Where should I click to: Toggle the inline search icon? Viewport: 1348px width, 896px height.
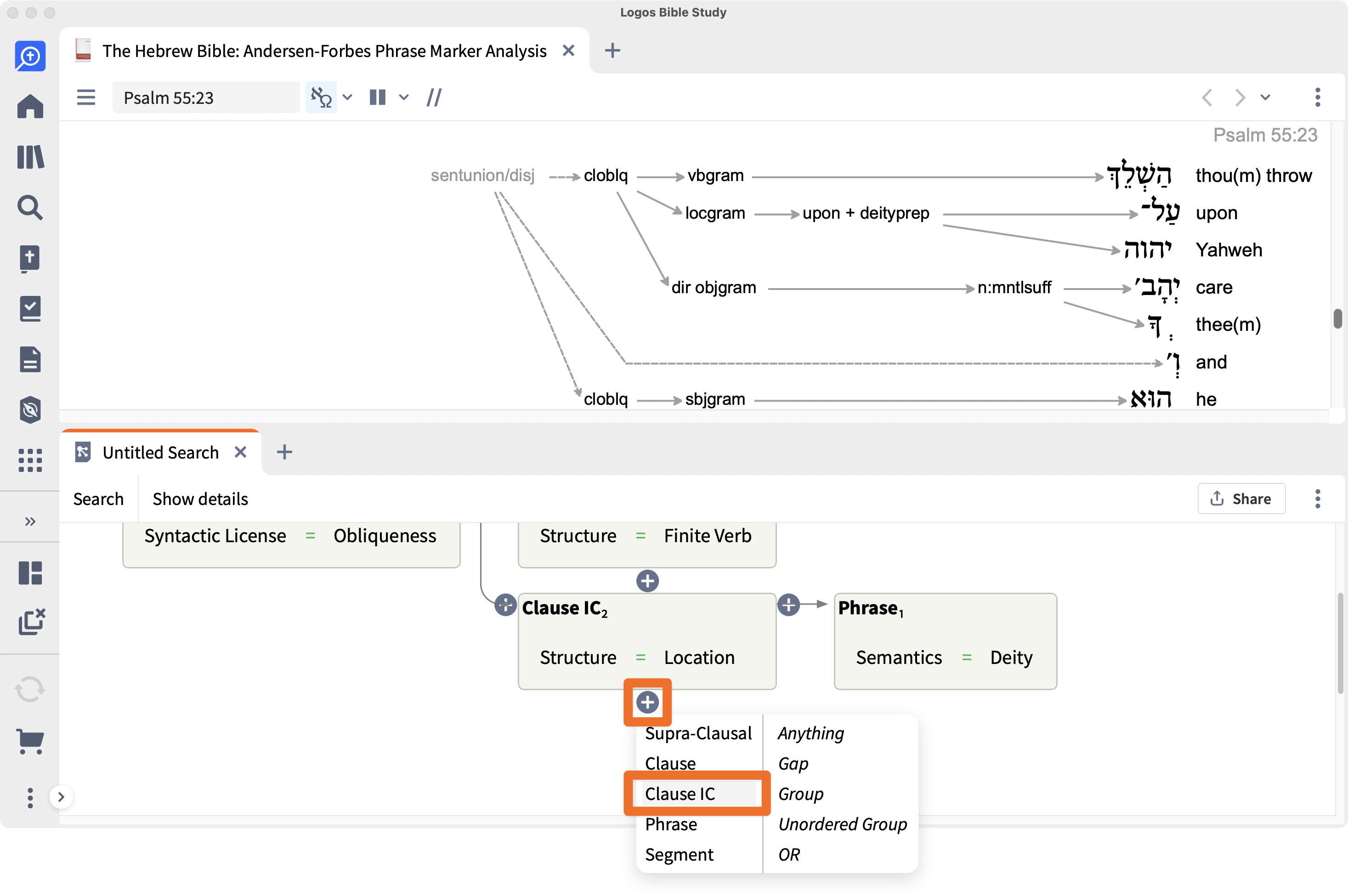click(321, 97)
